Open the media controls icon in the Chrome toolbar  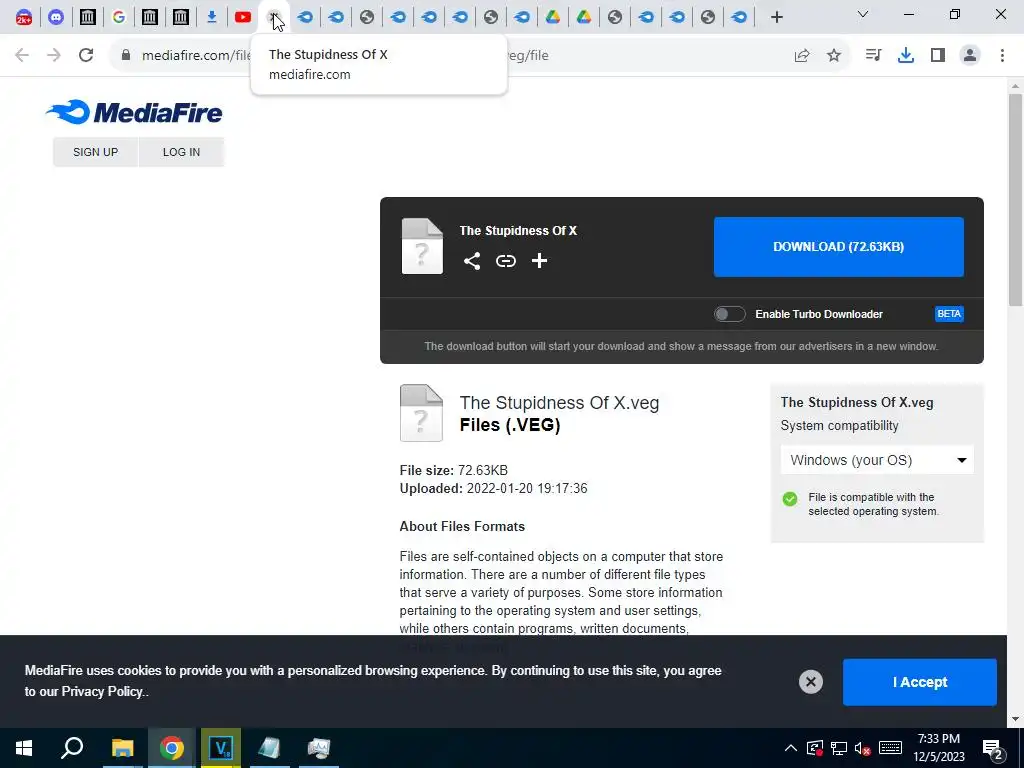point(873,56)
